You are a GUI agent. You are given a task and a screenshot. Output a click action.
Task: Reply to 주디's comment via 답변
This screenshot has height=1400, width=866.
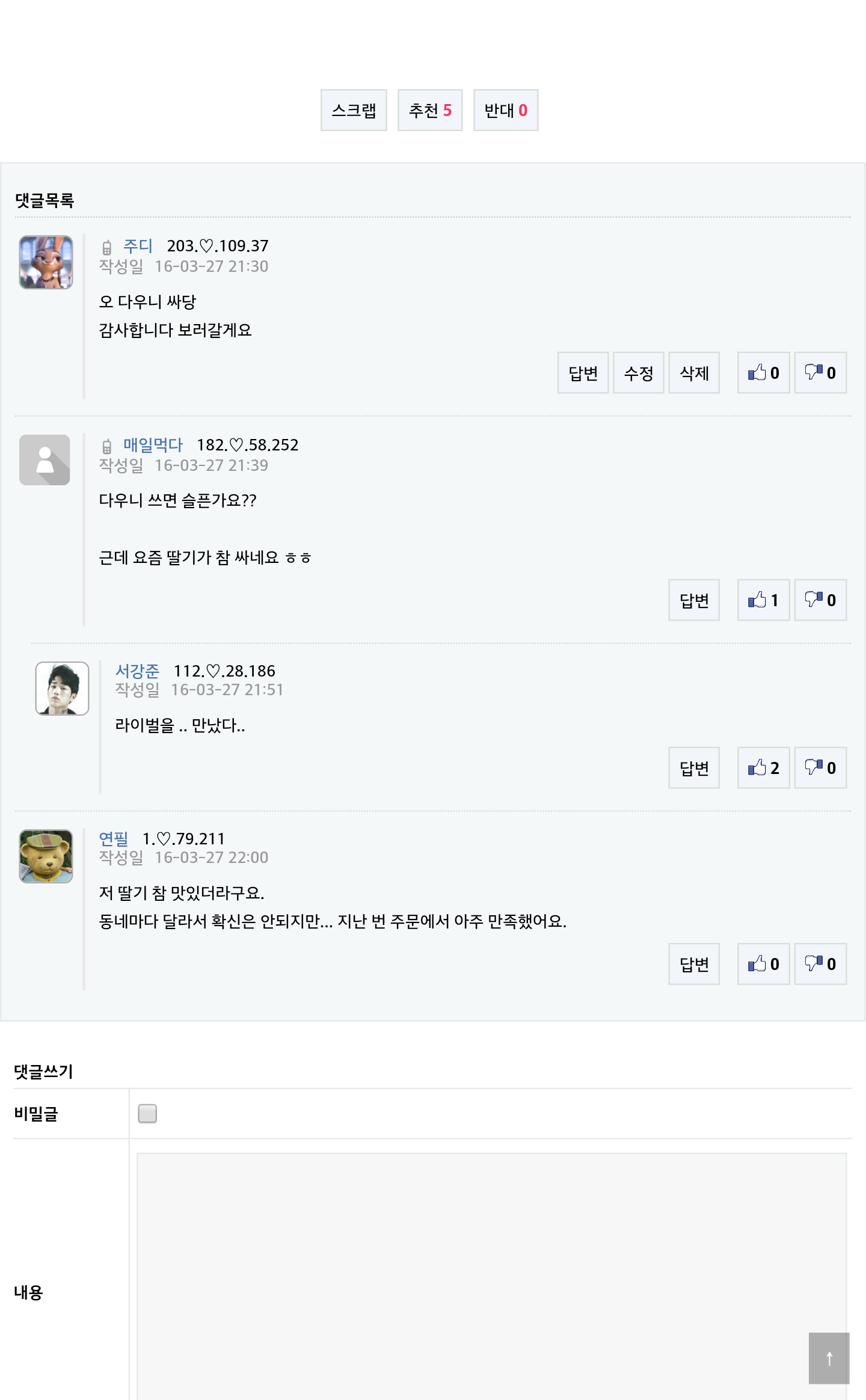(x=583, y=373)
